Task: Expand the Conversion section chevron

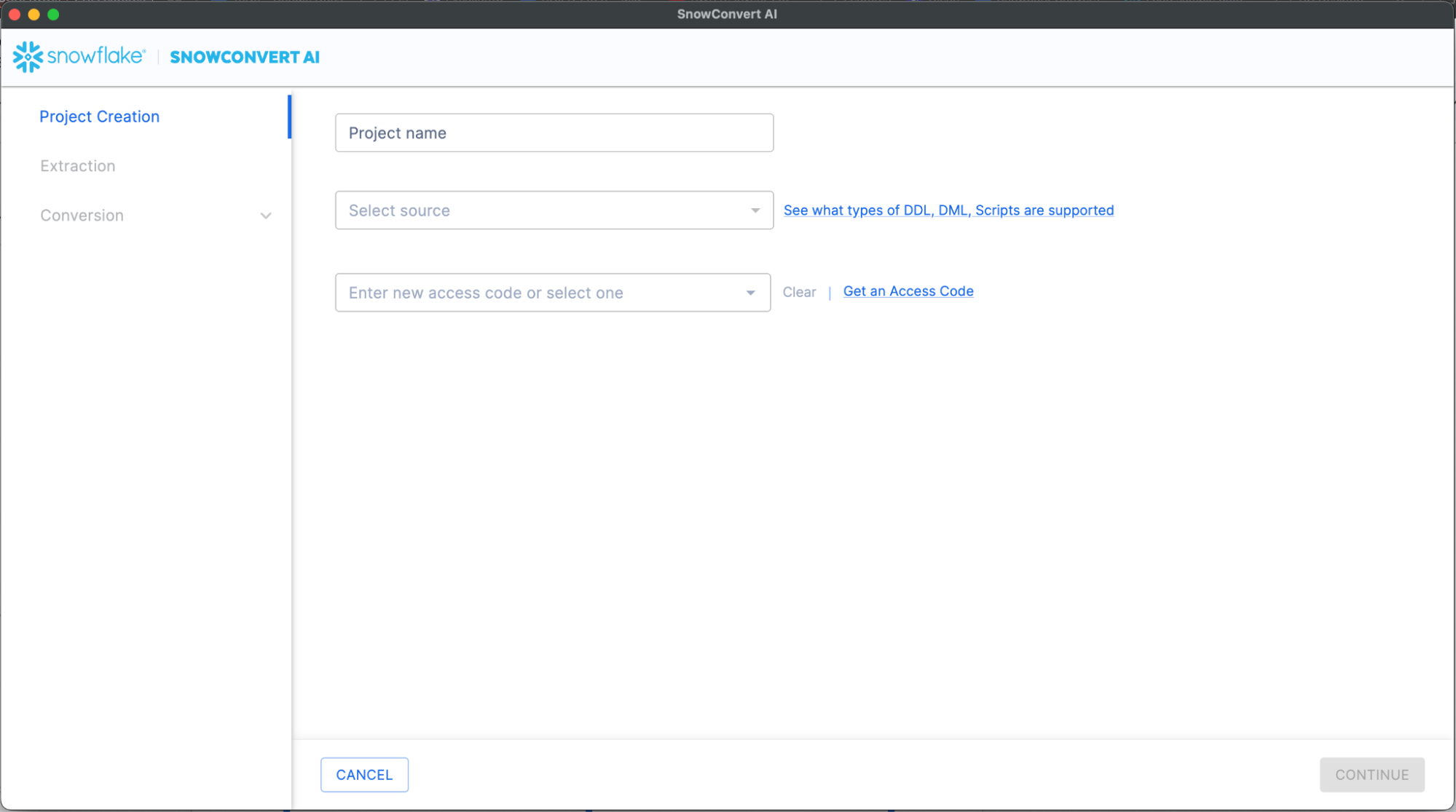Action: tap(266, 216)
